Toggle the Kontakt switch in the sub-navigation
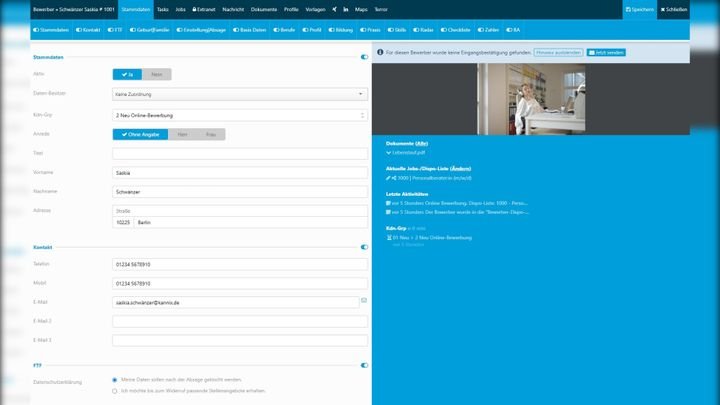This screenshot has width=720, height=405. [x=79, y=30]
